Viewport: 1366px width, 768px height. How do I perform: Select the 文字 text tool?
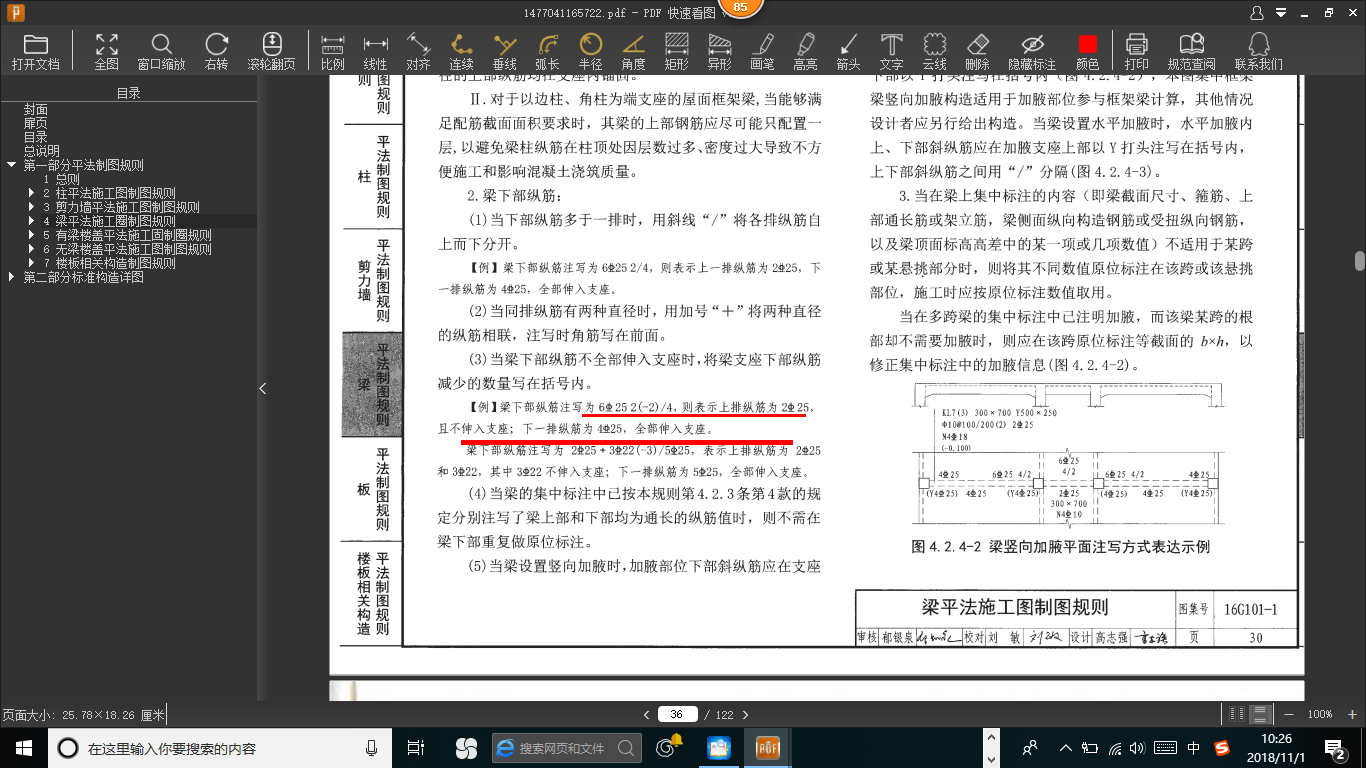point(891,51)
